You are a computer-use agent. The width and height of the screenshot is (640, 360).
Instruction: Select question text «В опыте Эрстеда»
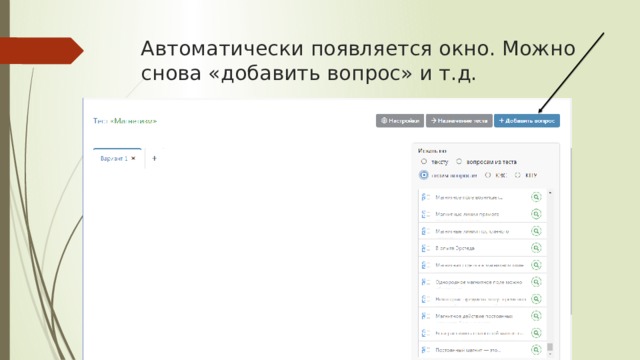point(455,248)
